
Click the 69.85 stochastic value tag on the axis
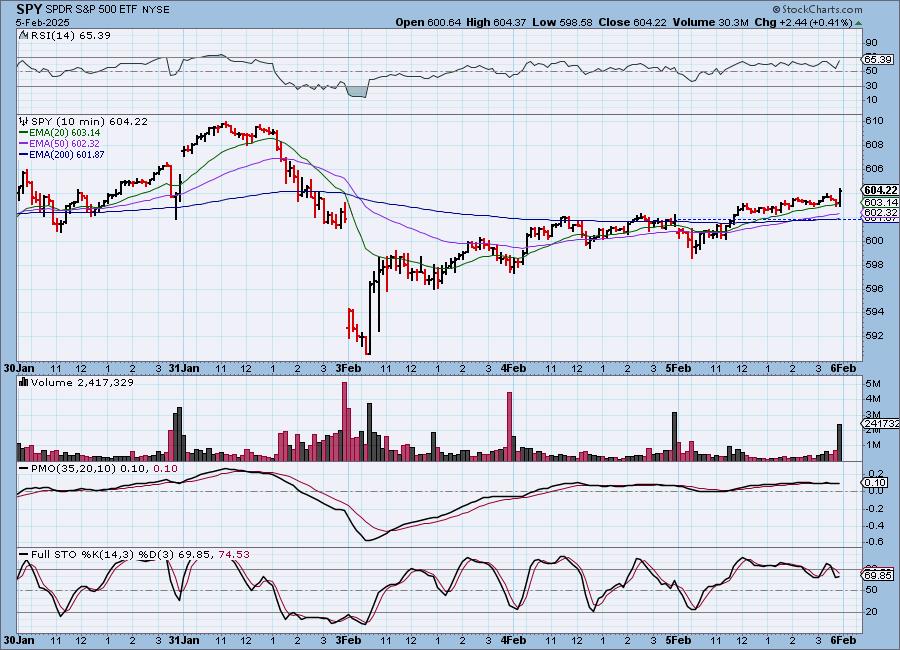[878, 575]
